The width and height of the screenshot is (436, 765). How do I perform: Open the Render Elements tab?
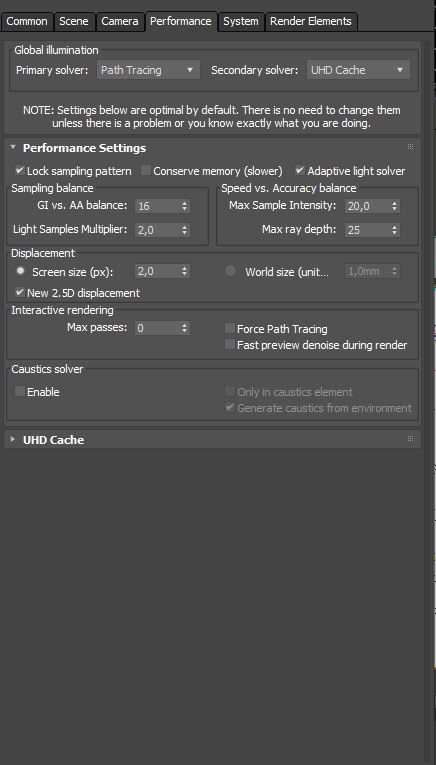[x=311, y=21]
